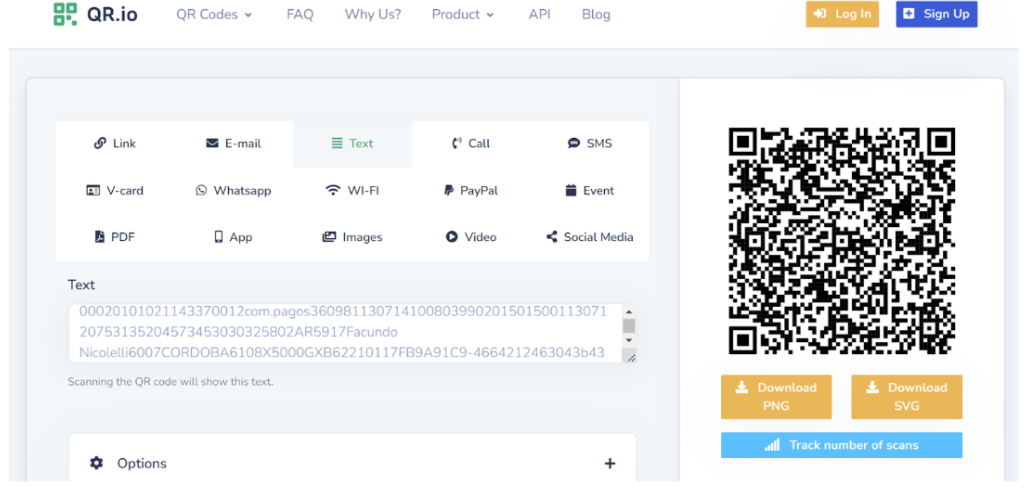Viewport: 1026px width, 493px height.
Task: Choose the E-mail envelope icon
Action: (212, 143)
